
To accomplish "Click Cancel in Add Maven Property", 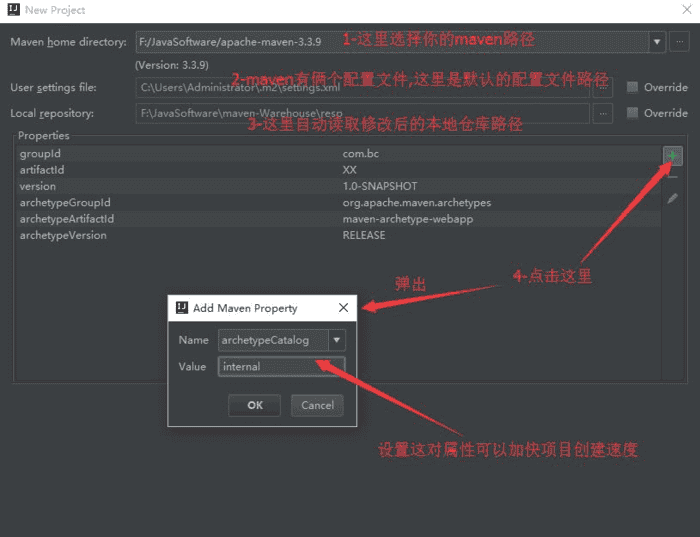I will click(x=317, y=405).
